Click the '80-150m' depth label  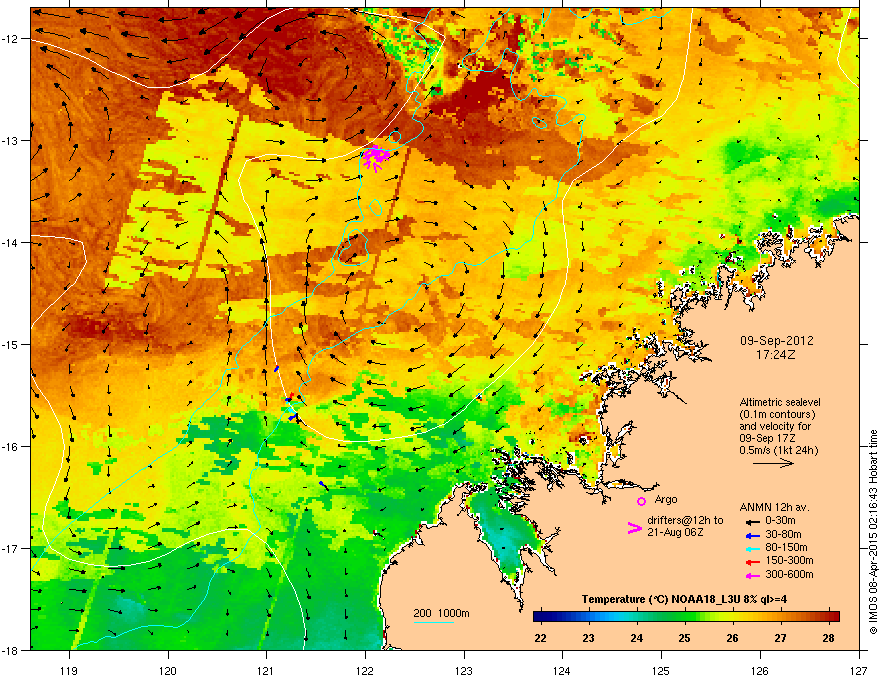786,547
